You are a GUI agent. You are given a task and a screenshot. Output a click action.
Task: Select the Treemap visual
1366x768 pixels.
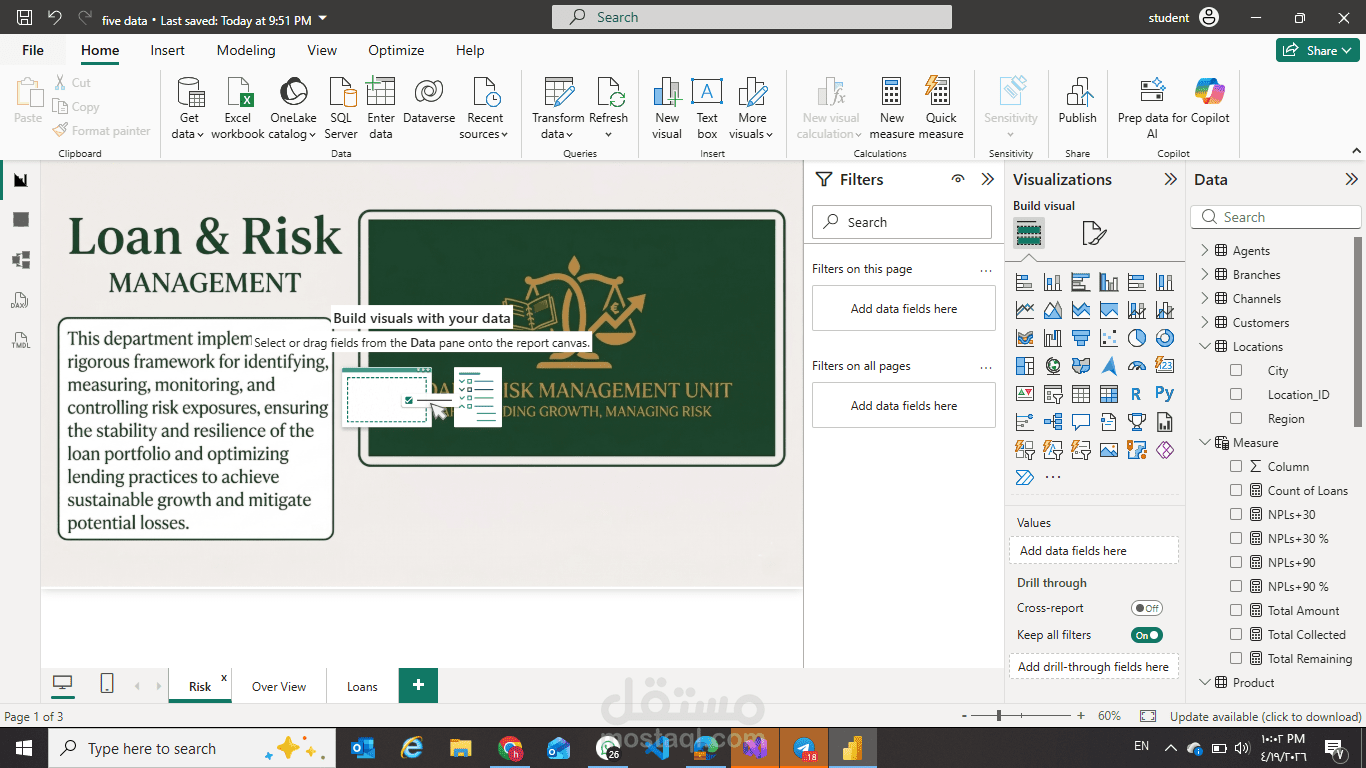(x=1024, y=366)
